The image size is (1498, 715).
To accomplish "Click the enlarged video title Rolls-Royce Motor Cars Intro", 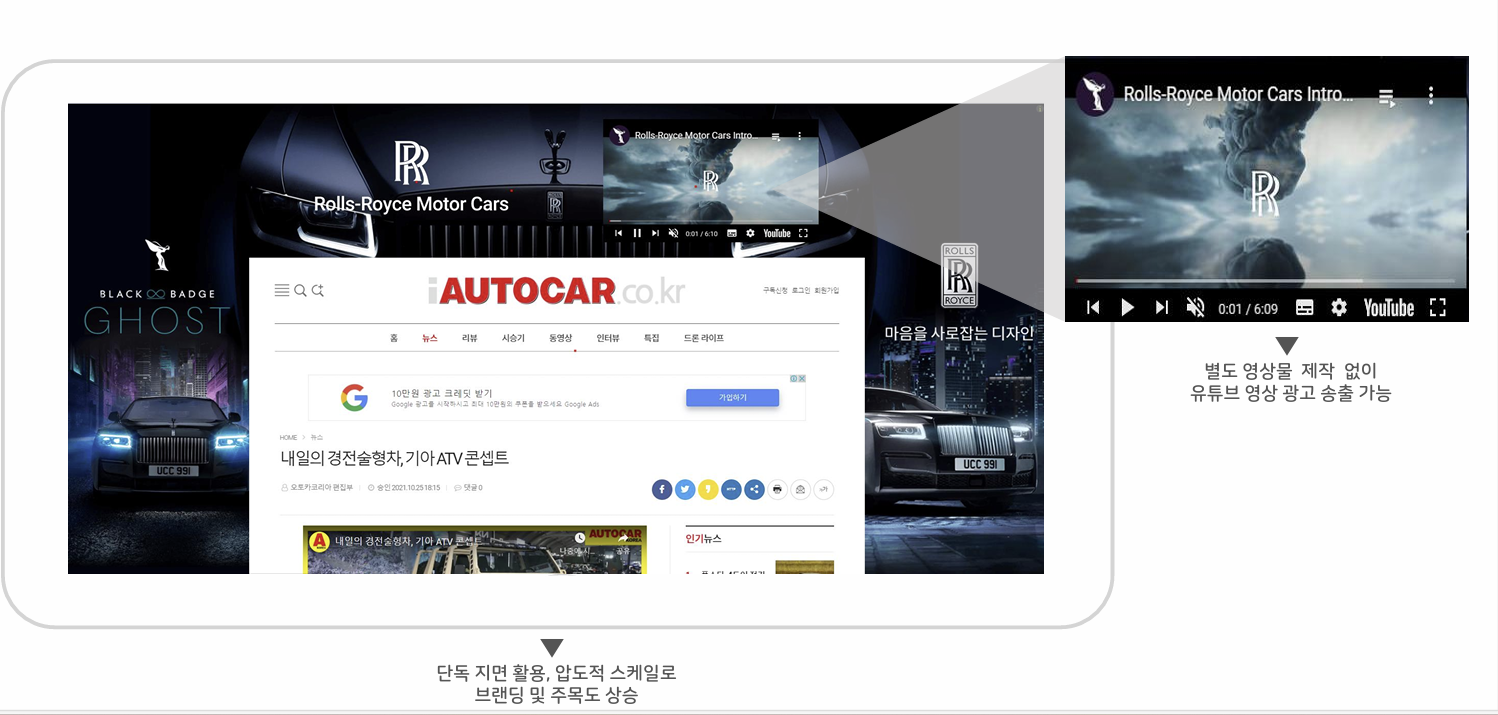I will coord(1238,94).
